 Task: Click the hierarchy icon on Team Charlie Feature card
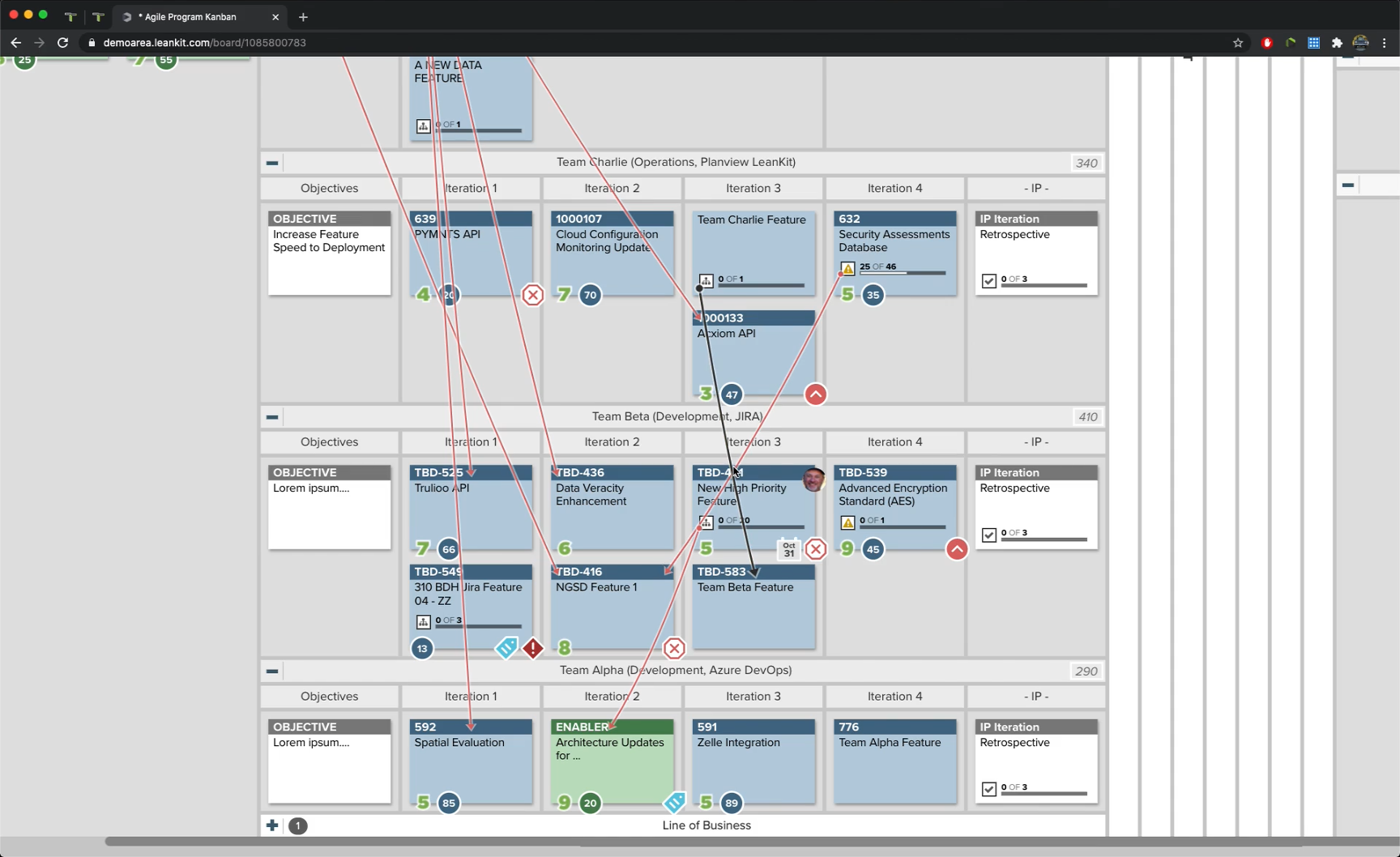(706, 281)
